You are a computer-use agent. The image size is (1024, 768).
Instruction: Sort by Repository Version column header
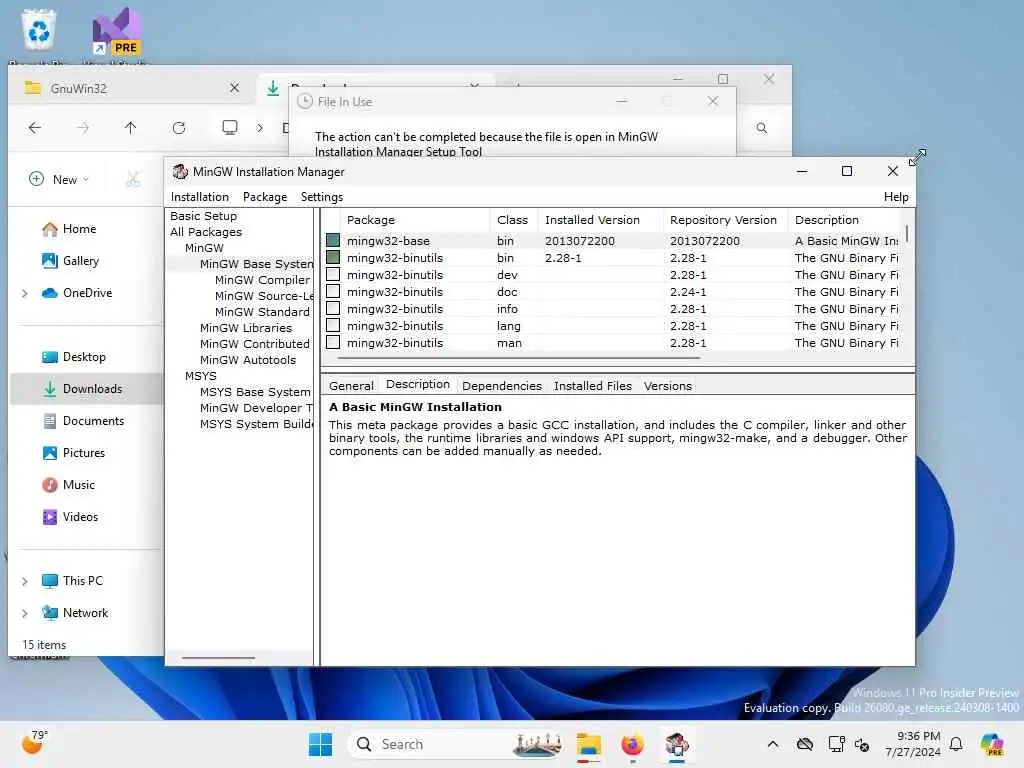(725, 220)
